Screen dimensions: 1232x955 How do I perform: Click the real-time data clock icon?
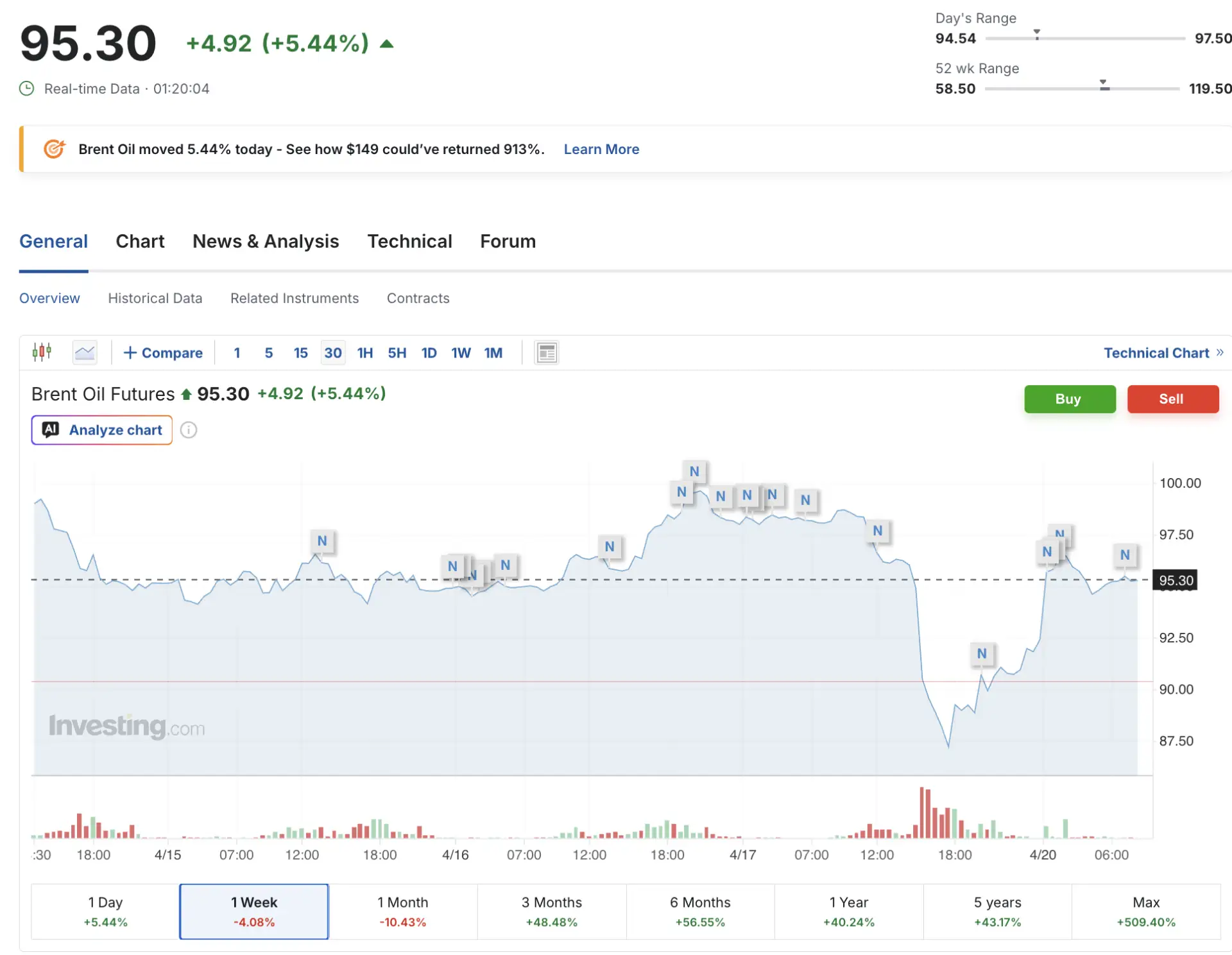click(27, 89)
